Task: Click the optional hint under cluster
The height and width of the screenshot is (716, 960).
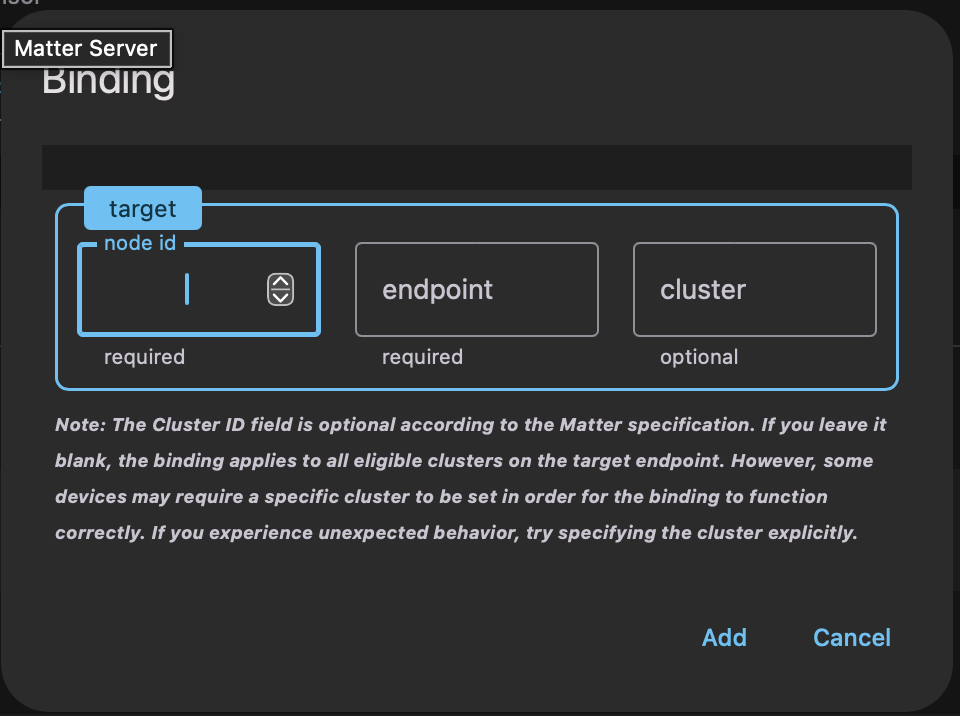Action: click(699, 357)
